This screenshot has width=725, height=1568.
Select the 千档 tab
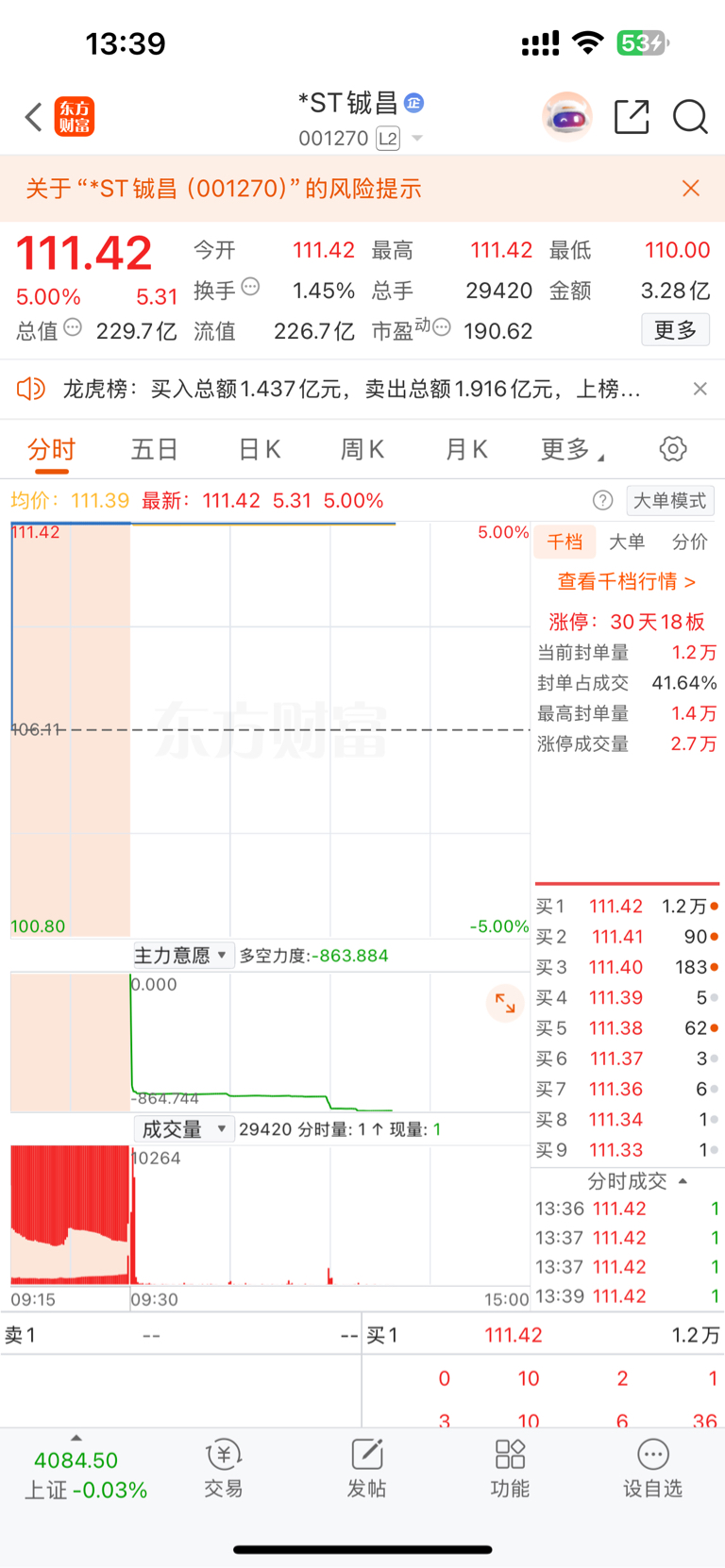565,542
